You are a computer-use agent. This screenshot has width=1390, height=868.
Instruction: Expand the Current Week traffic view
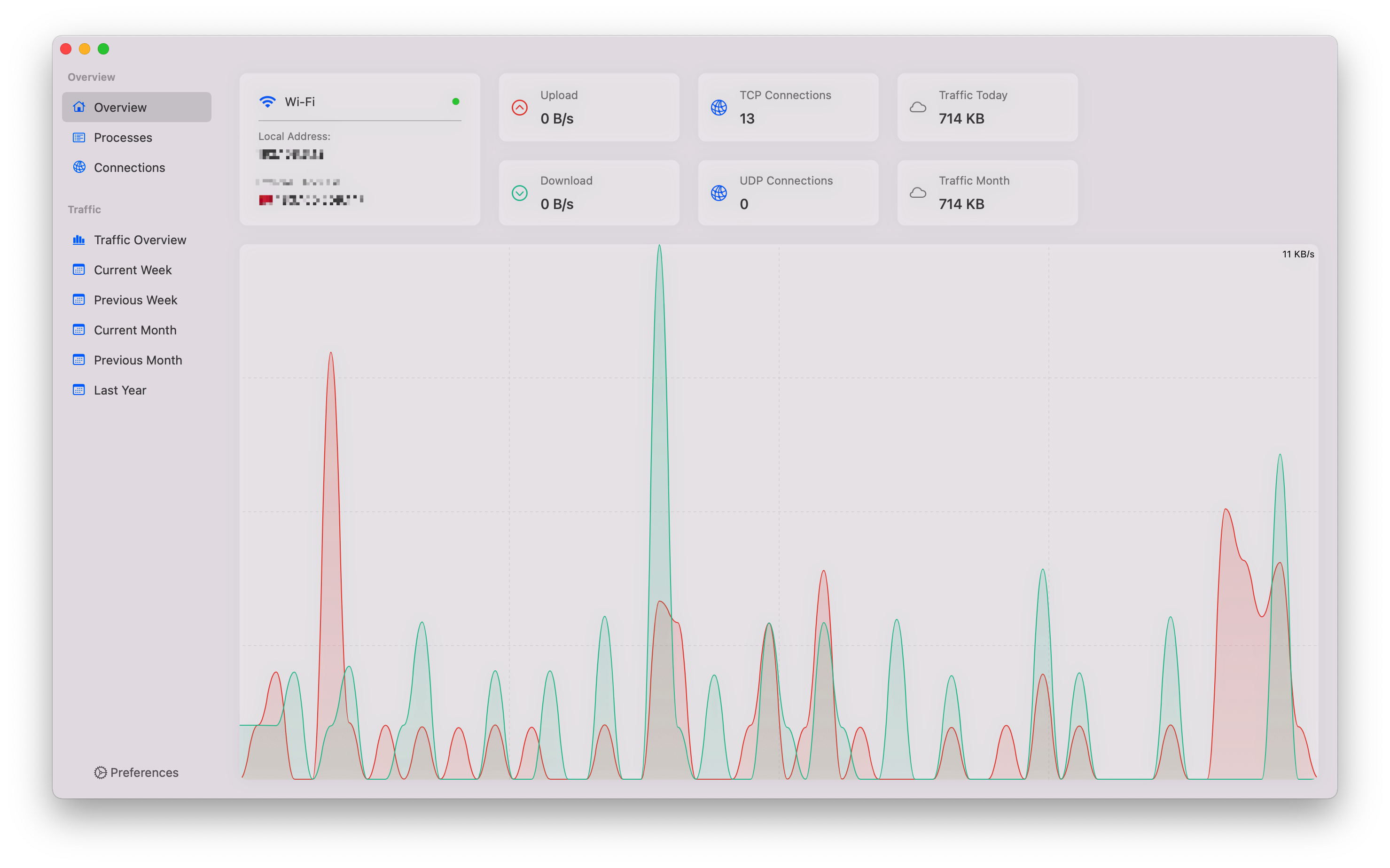(x=132, y=270)
